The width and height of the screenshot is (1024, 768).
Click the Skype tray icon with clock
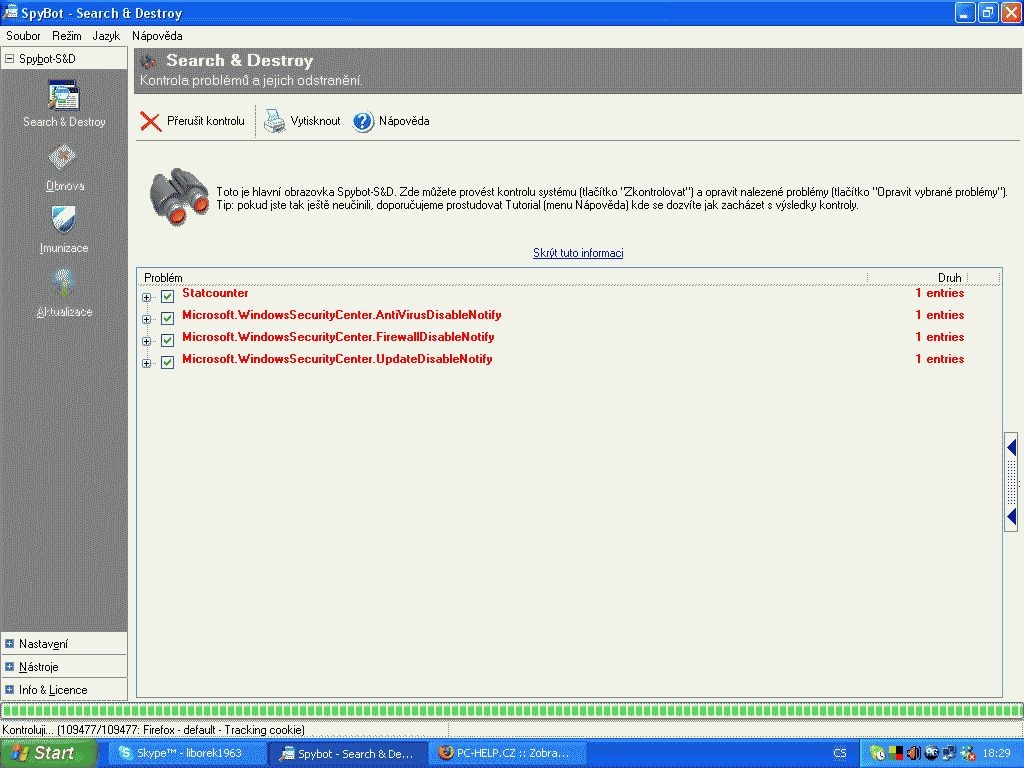(877, 753)
